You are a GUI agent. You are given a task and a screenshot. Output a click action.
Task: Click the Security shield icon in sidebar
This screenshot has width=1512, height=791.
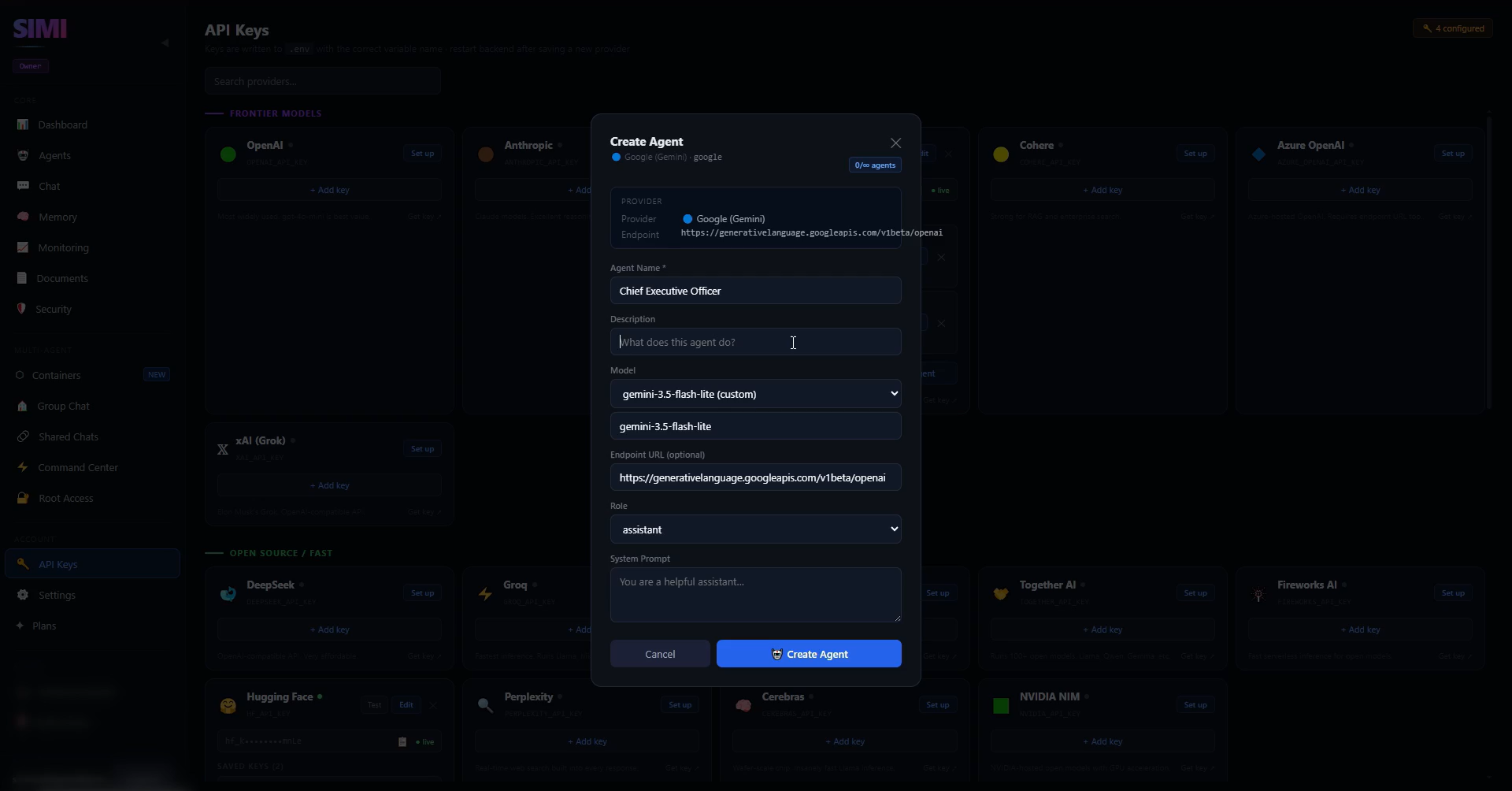tap(21, 309)
